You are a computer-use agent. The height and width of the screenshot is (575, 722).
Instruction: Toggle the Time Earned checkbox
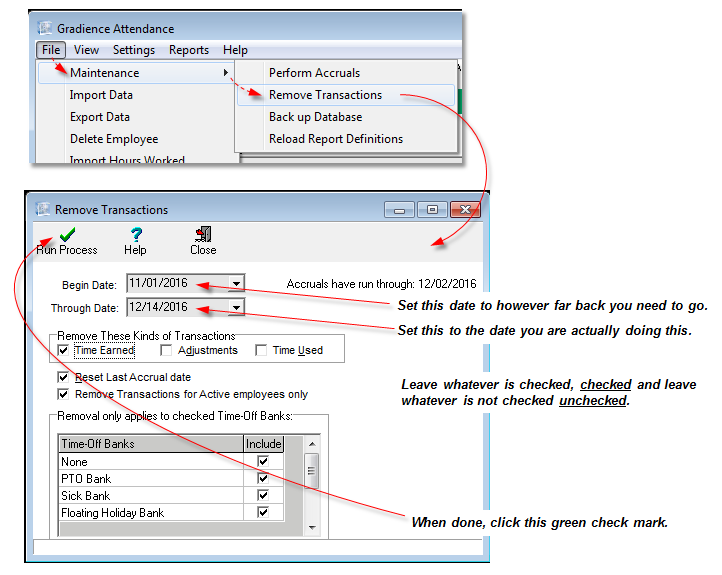(63, 350)
